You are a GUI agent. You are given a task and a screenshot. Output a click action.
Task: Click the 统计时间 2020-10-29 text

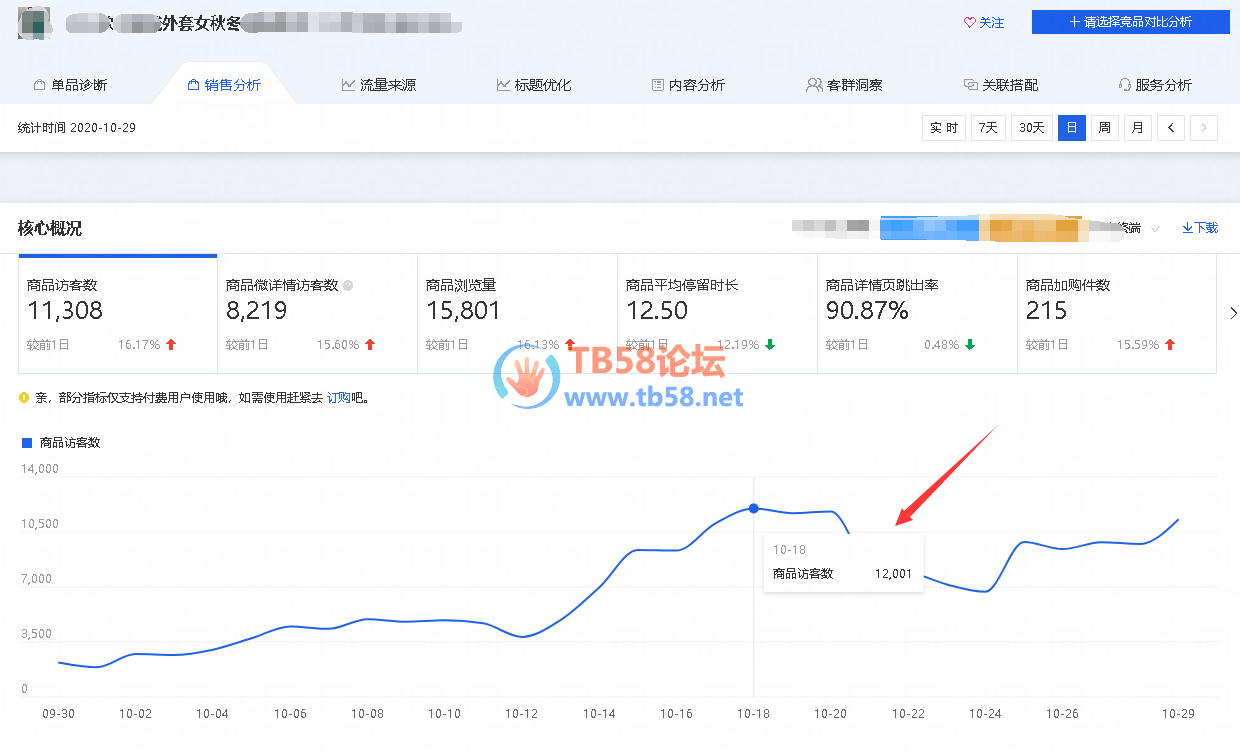tap(77, 128)
